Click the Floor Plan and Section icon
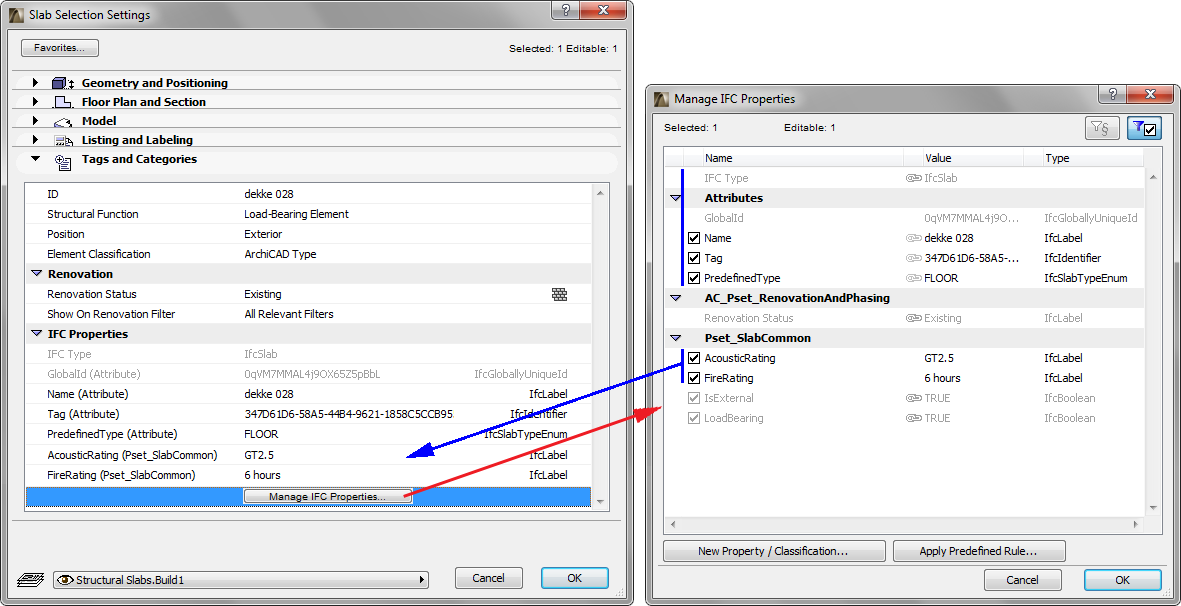Image resolution: width=1181 pixels, height=606 pixels. click(63, 102)
